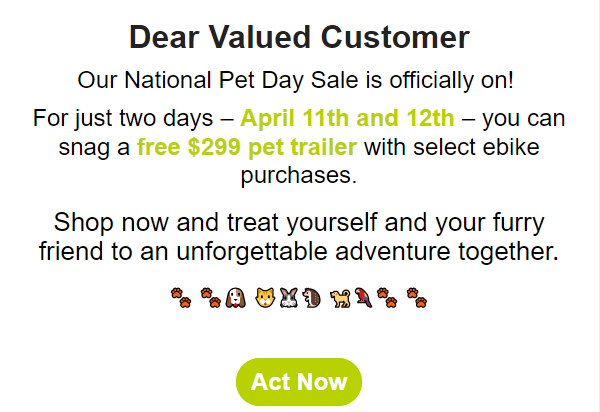Select the rabbit face emoji
600x412 pixels.
click(x=289, y=298)
